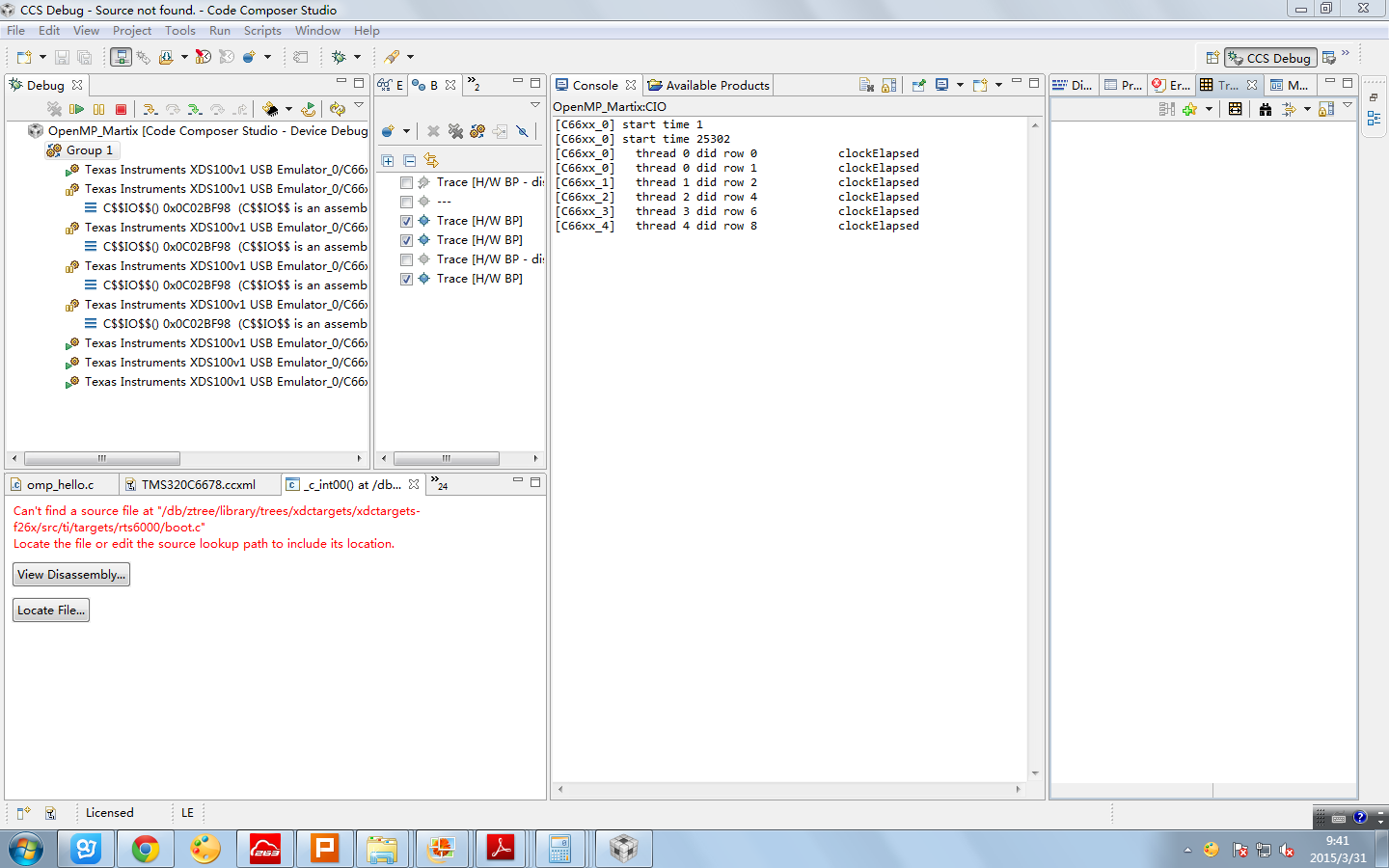Screen dimensions: 1389x868
Task: Click the Breakpoints view horizontal scrollbar thumb
Action: tap(447, 458)
